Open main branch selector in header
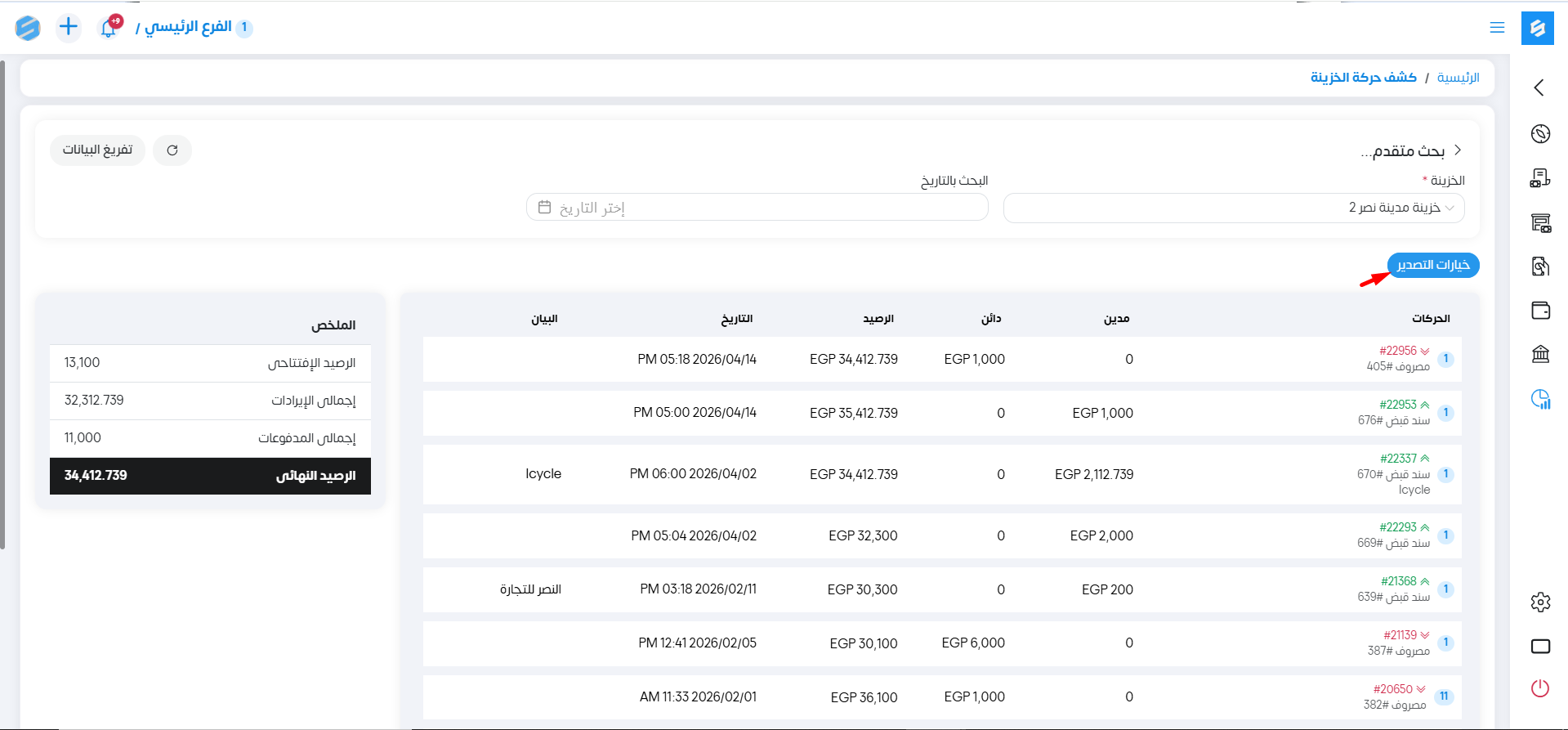The width and height of the screenshot is (1568, 730). pos(188,28)
